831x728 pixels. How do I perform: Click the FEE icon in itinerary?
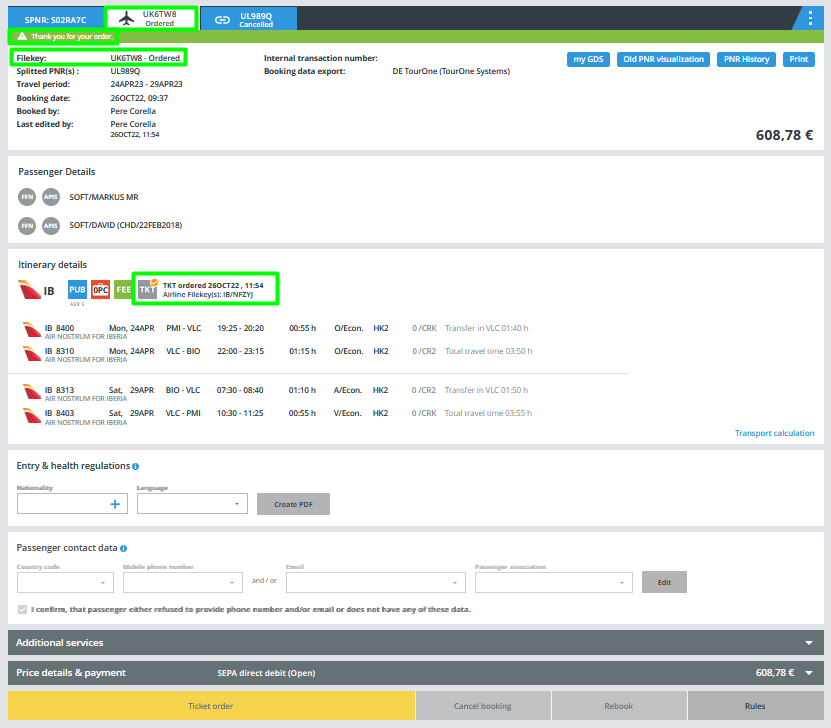(x=123, y=290)
